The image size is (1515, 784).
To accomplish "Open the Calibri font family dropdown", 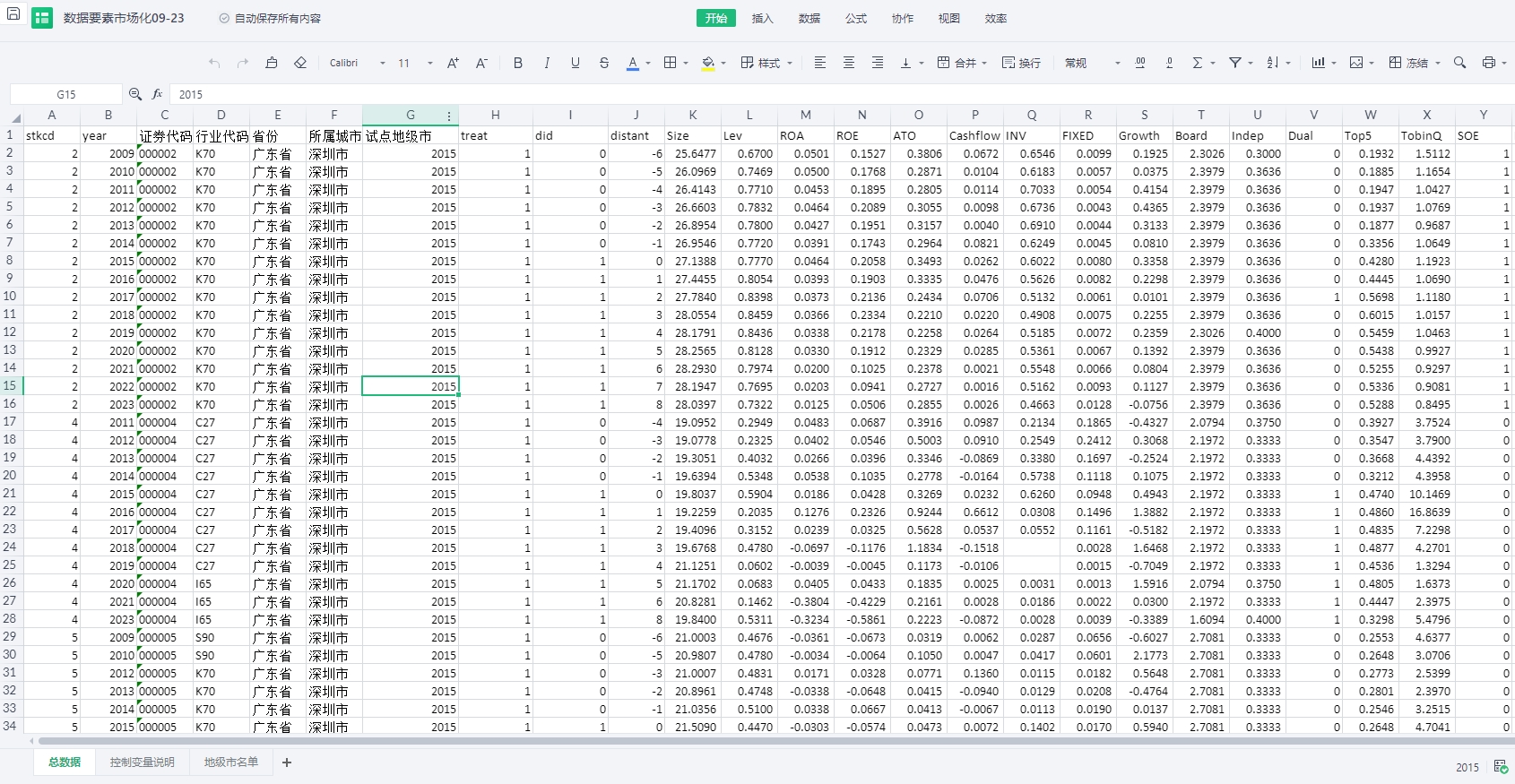I will [357, 63].
